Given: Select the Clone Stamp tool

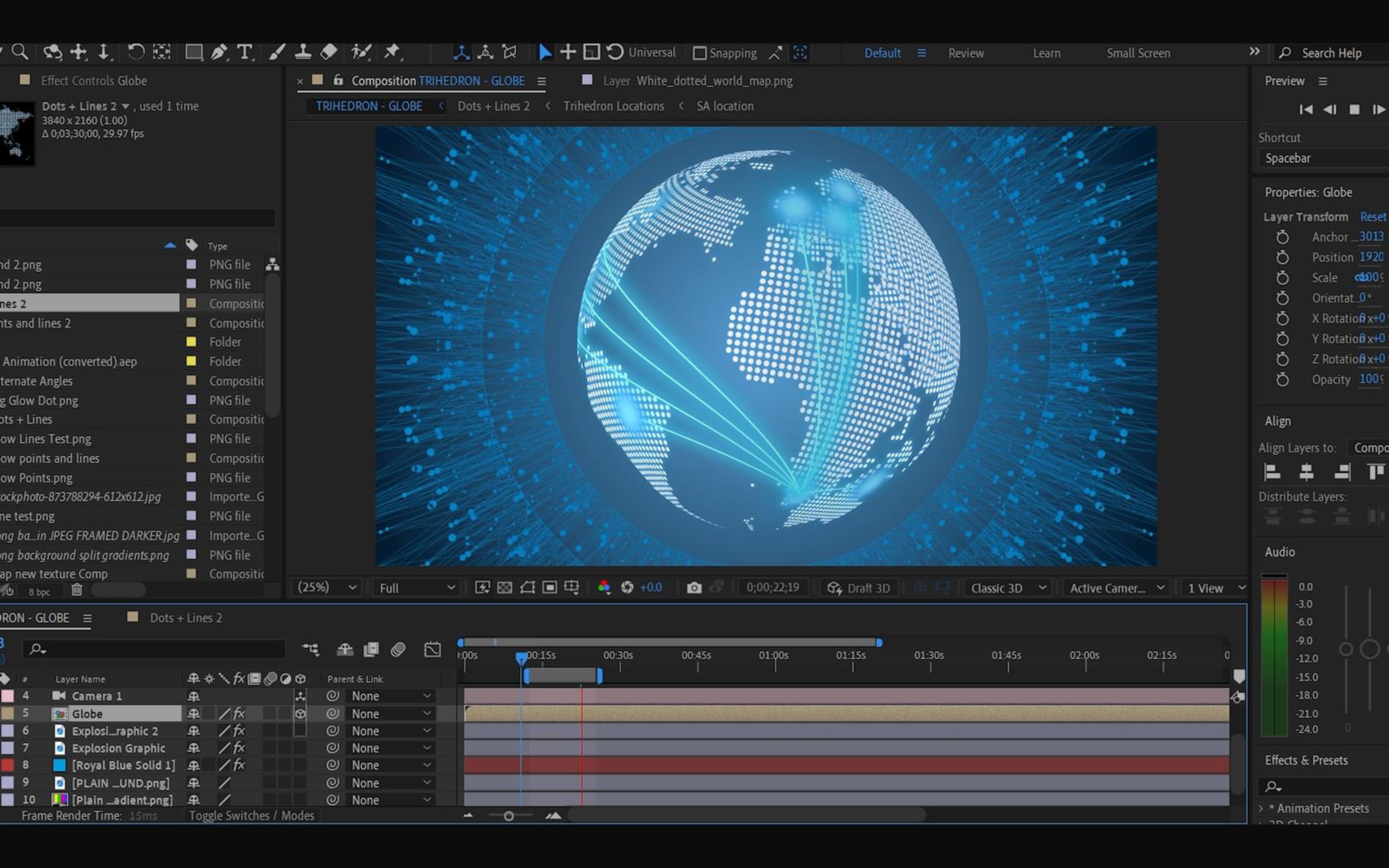Looking at the screenshot, I should [x=302, y=53].
